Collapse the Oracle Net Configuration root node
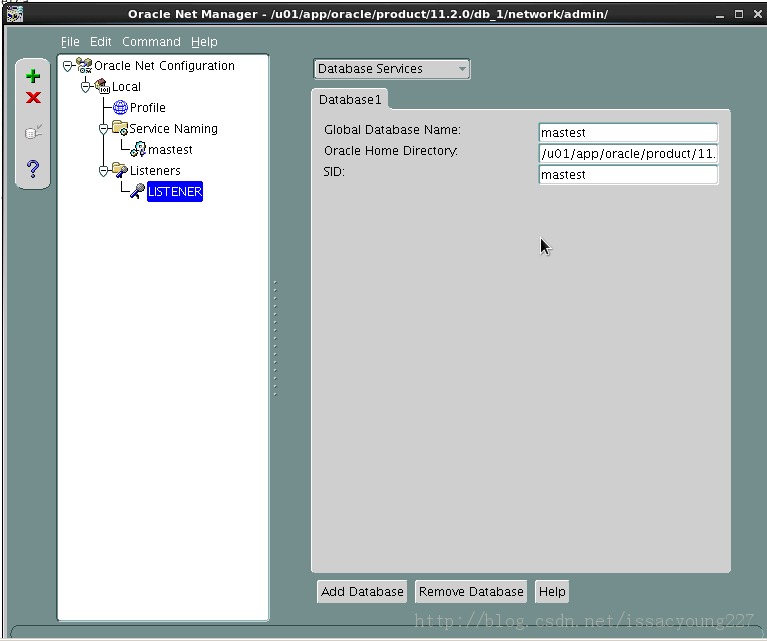This screenshot has width=767, height=641. [68, 66]
